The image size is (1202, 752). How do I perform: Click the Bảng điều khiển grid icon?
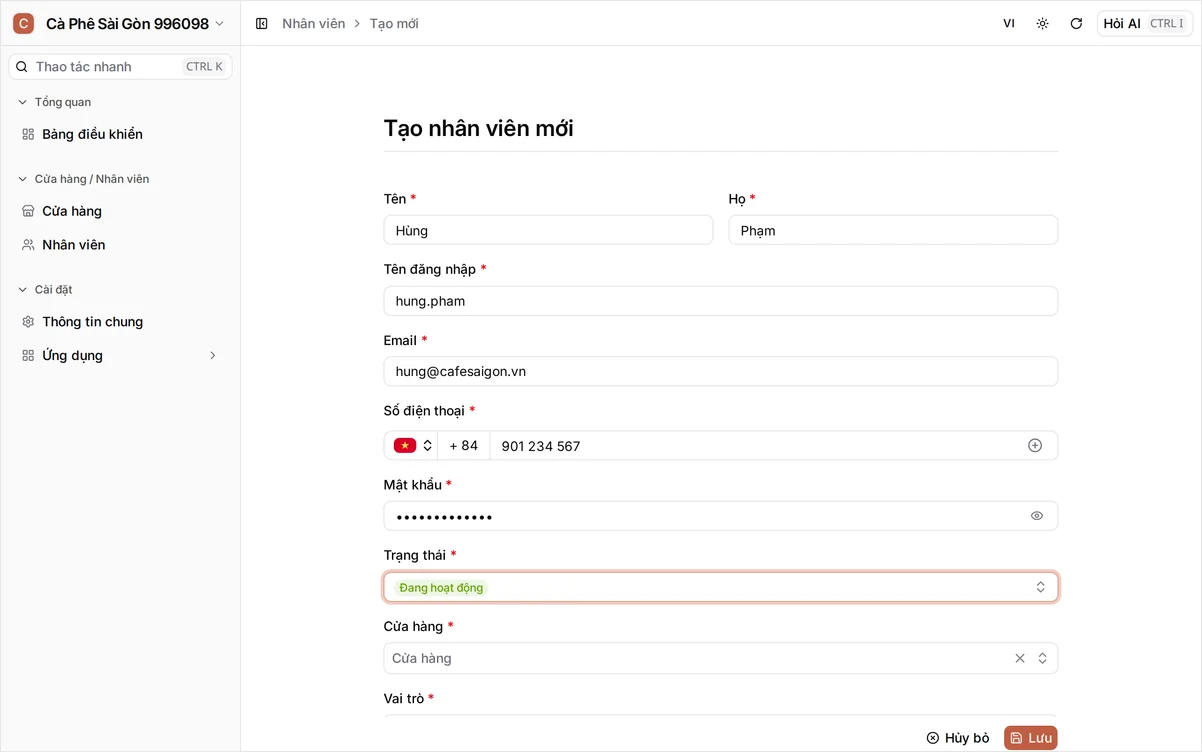[28, 134]
